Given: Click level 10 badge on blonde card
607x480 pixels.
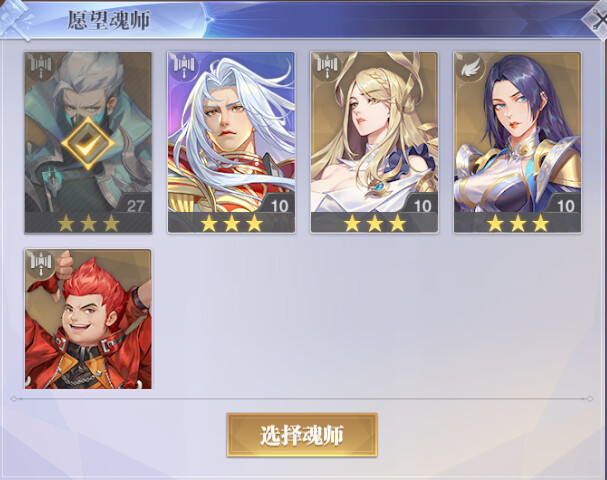Looking at the screenshot, I should coord(422,205).
